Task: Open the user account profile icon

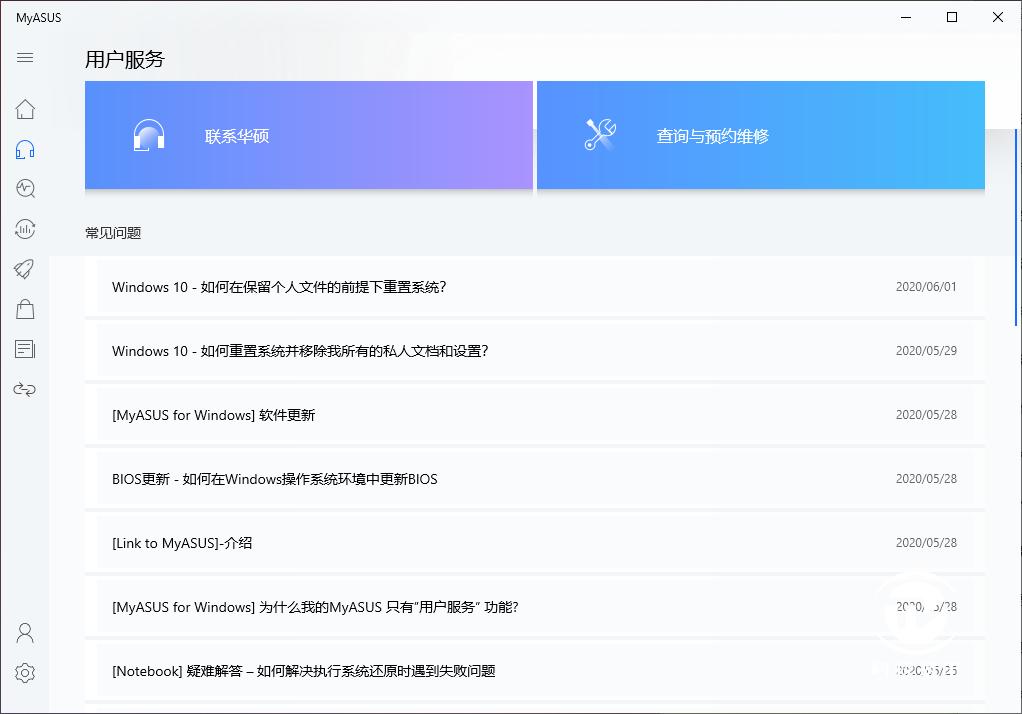Action: coord(24,632)
